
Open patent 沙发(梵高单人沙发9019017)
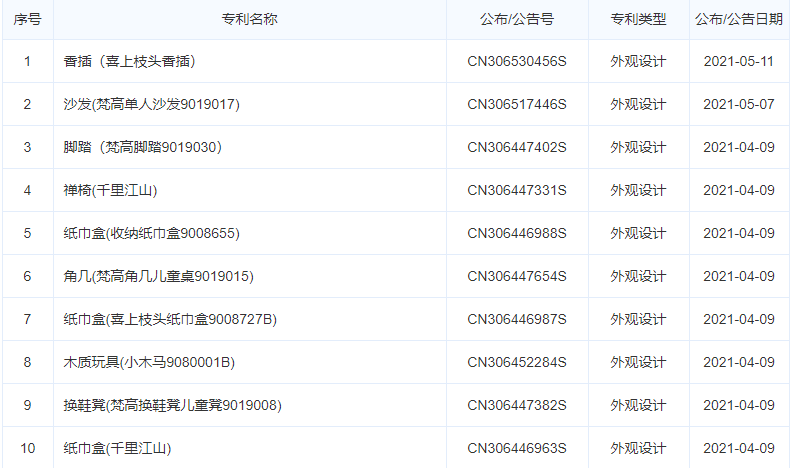click(152, 104)
